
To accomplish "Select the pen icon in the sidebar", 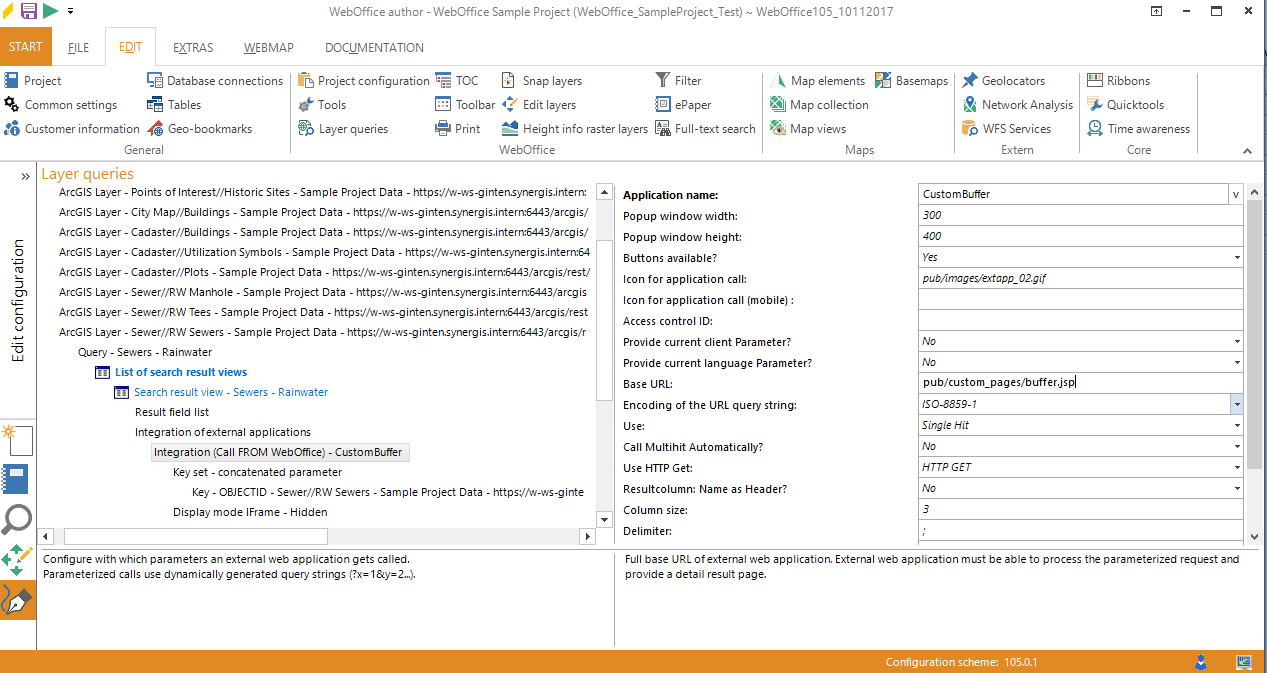I will (17, 601).
